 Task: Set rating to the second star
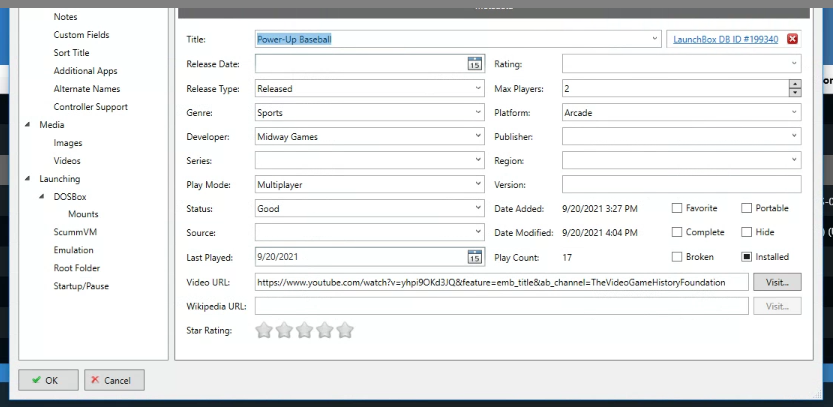tap(284, 330)
